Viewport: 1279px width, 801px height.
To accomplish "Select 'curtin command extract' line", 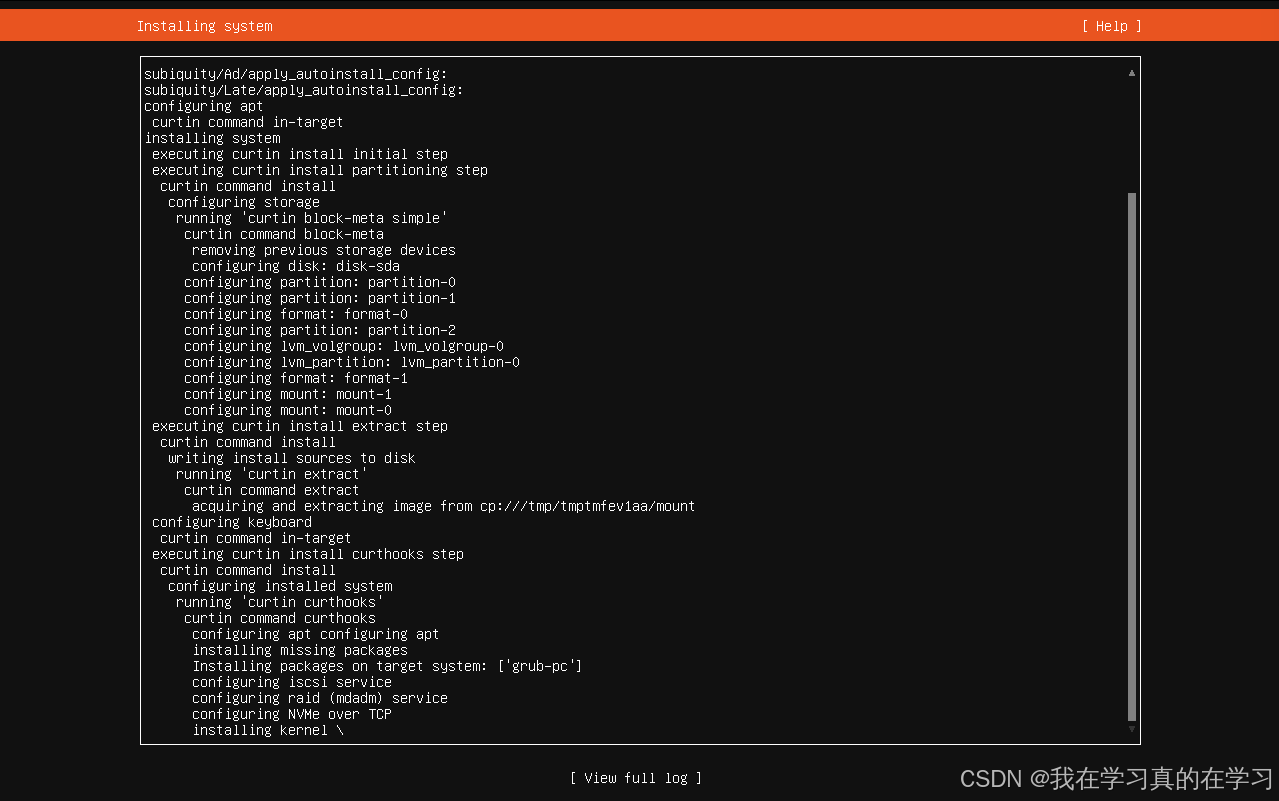I will (x=272, y=490).
